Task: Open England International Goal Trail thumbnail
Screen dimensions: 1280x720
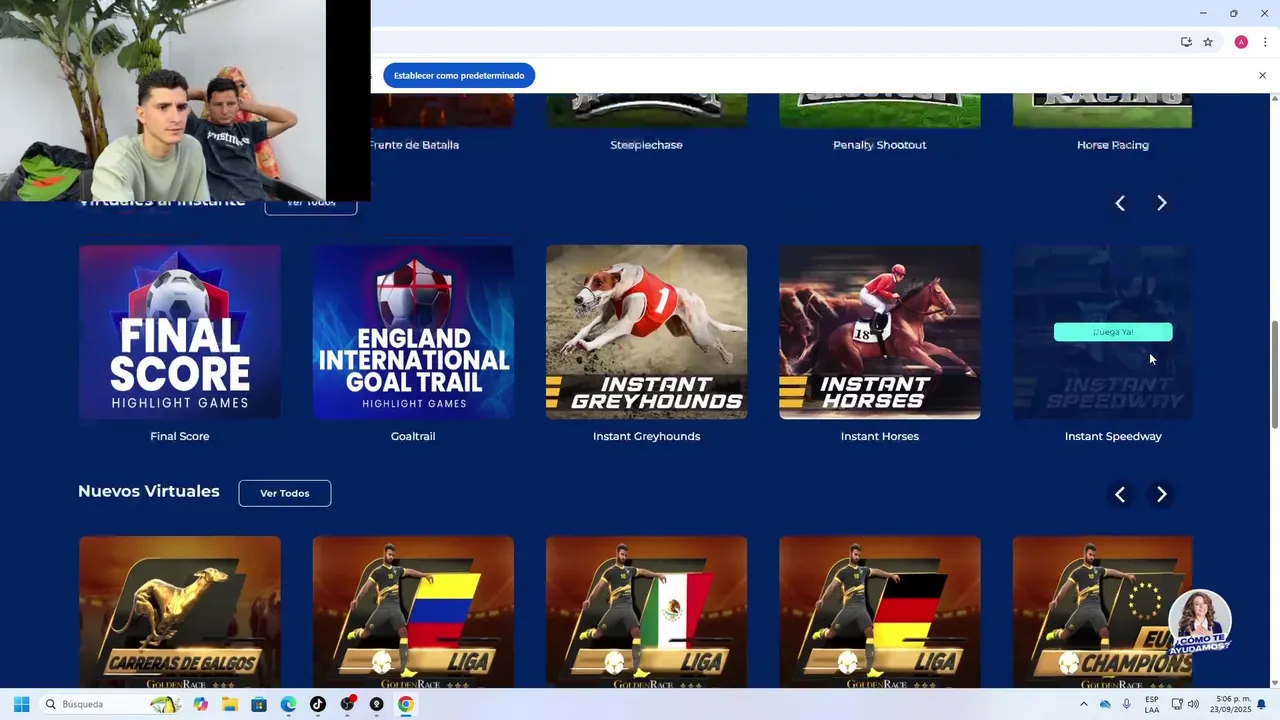Action: [x=413, y=332]
